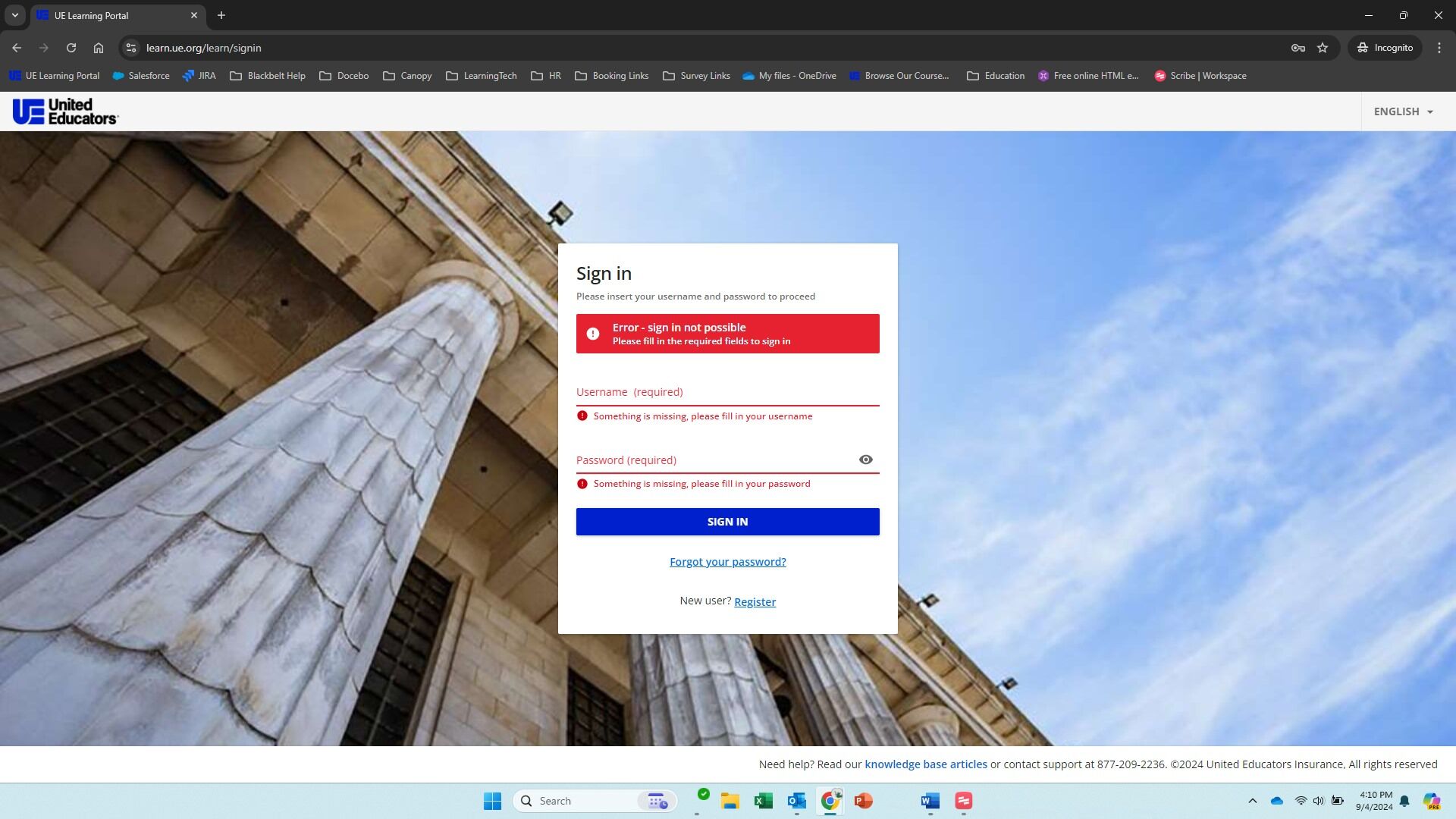1456x819 pixels.
Task: Open Wi-Fi network settings in tray
Action: click(1301, 801)
